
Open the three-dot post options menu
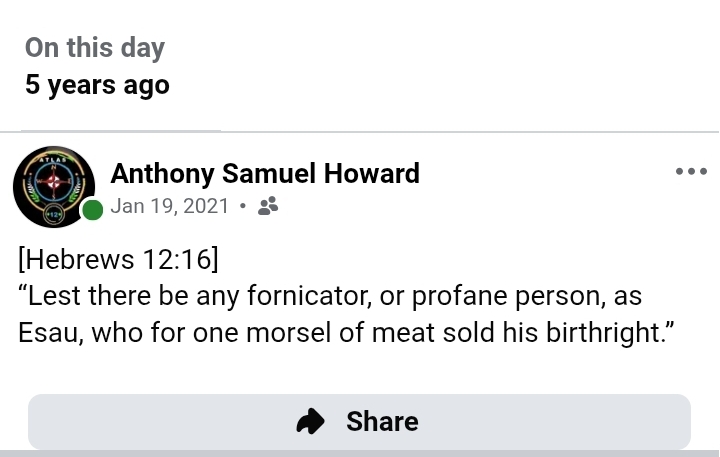pos(691,171)
